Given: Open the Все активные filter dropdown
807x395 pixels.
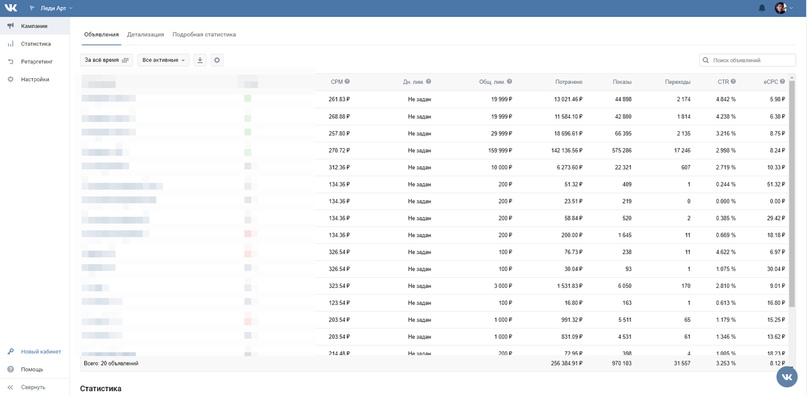Looking at the screenshot, I should (x=163, y=60).
